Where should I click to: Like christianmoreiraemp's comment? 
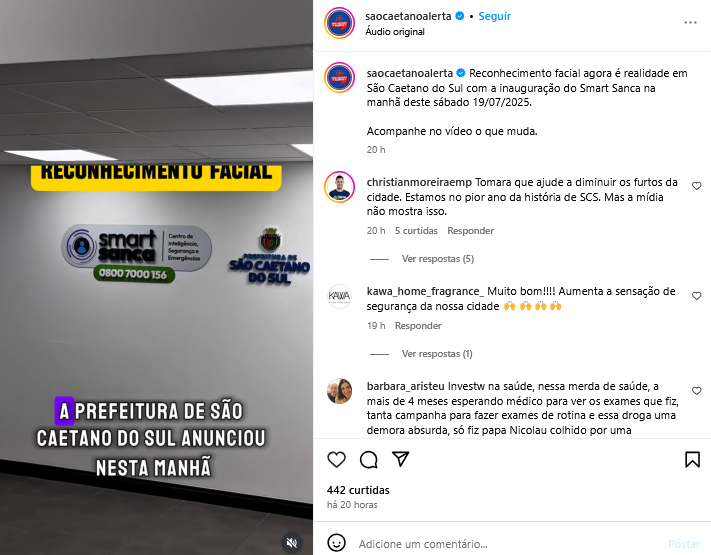(x=696, y=186)
